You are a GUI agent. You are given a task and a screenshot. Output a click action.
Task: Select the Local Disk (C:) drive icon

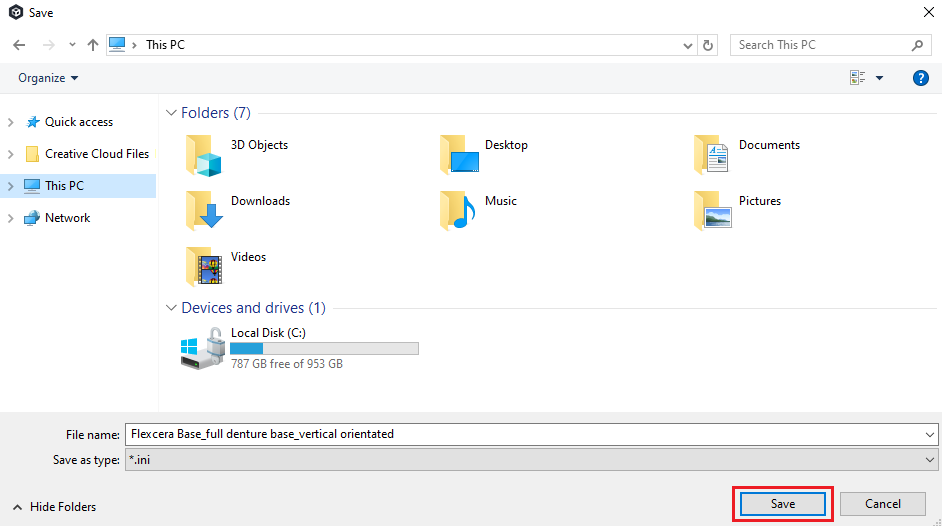tap(202, 348)
